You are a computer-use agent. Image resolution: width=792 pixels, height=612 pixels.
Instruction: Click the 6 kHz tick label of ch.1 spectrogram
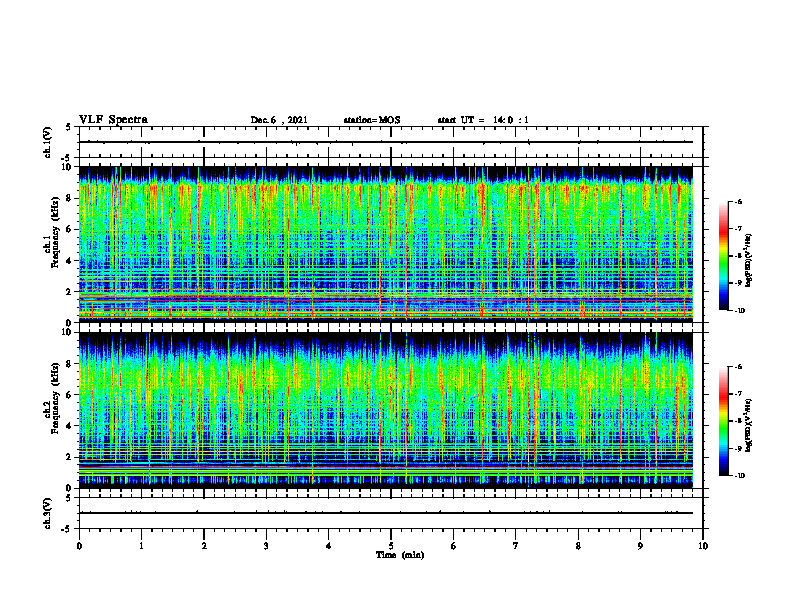click(69, 229)
